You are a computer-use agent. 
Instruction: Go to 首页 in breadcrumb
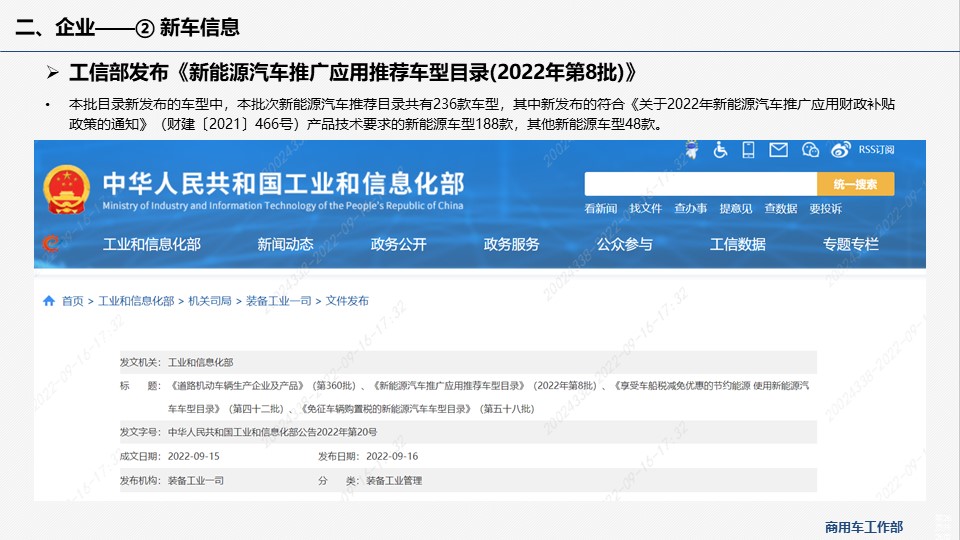pyautogui.click(x=72, y=301)
